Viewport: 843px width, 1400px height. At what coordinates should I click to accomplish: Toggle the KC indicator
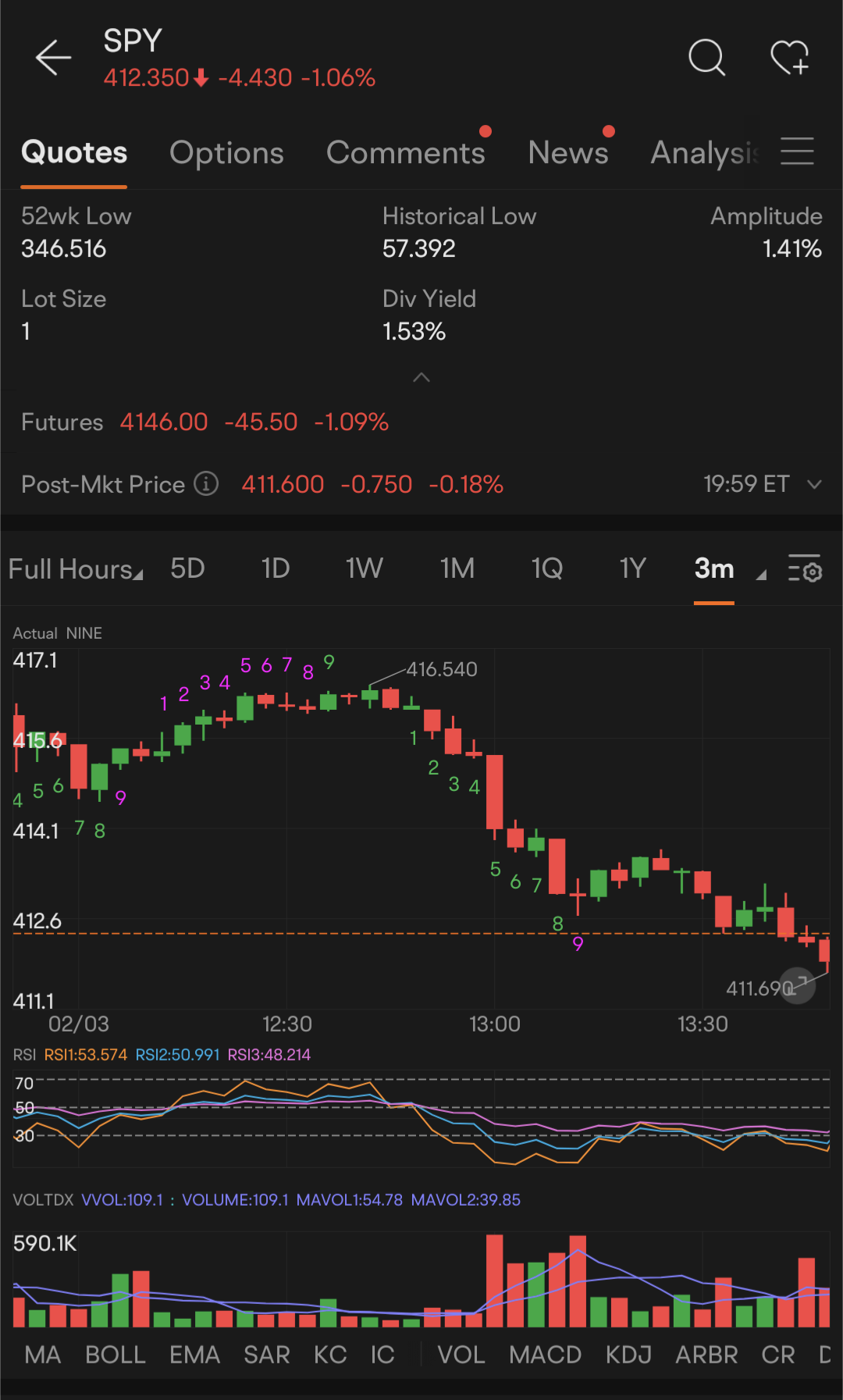[x=330, y=1355]
